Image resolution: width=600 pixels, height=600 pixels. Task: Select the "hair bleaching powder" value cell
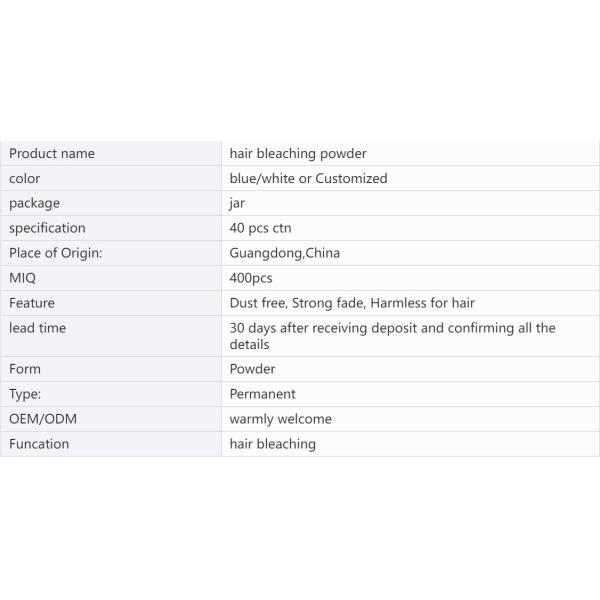[298, 154]
